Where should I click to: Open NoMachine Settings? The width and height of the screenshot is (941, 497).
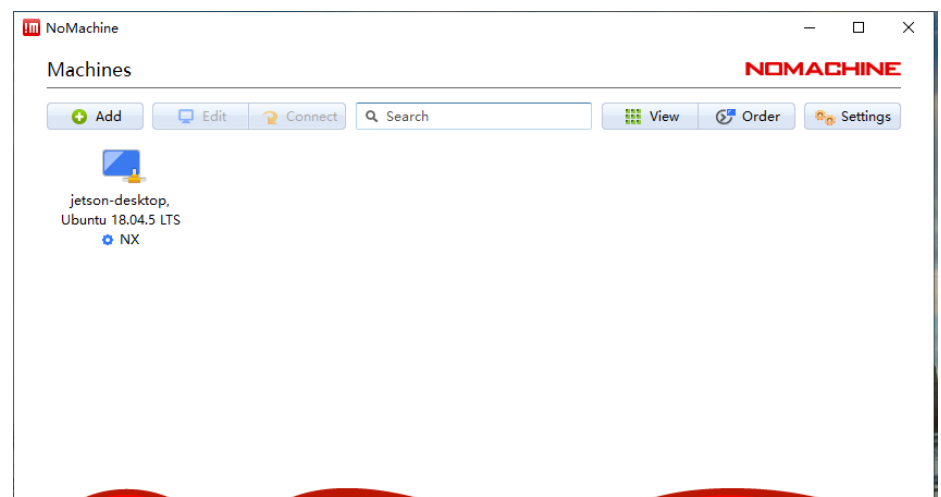(x=852, y=116)
